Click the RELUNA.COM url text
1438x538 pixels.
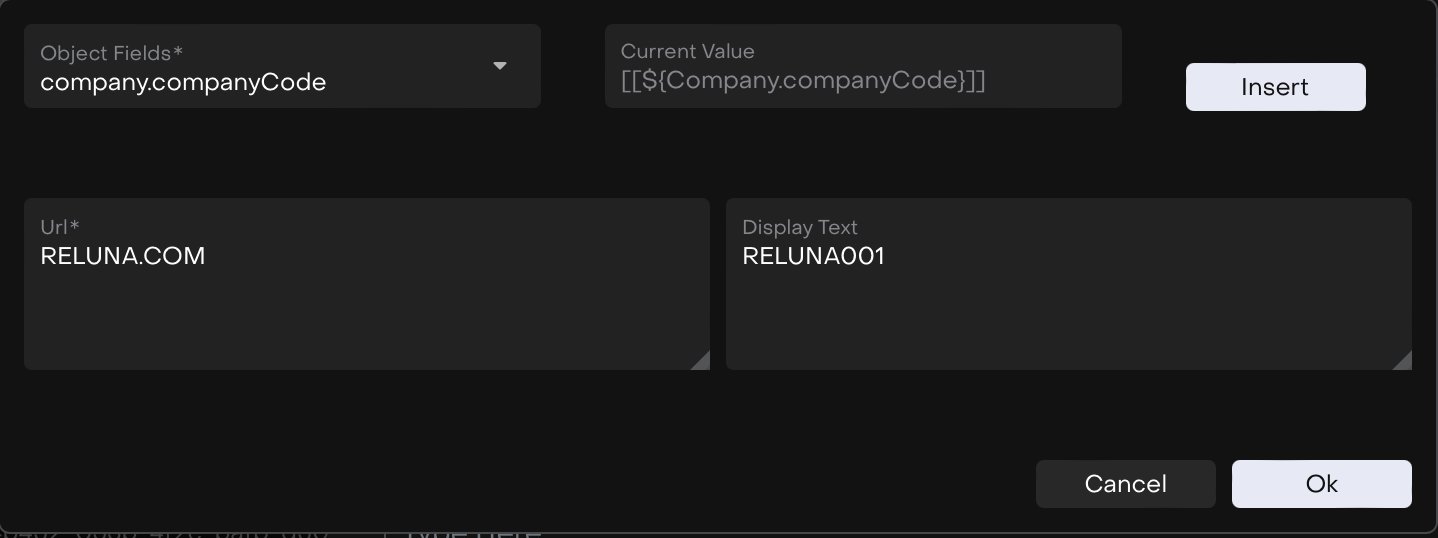pyautogui.click(x=123, y=256)
